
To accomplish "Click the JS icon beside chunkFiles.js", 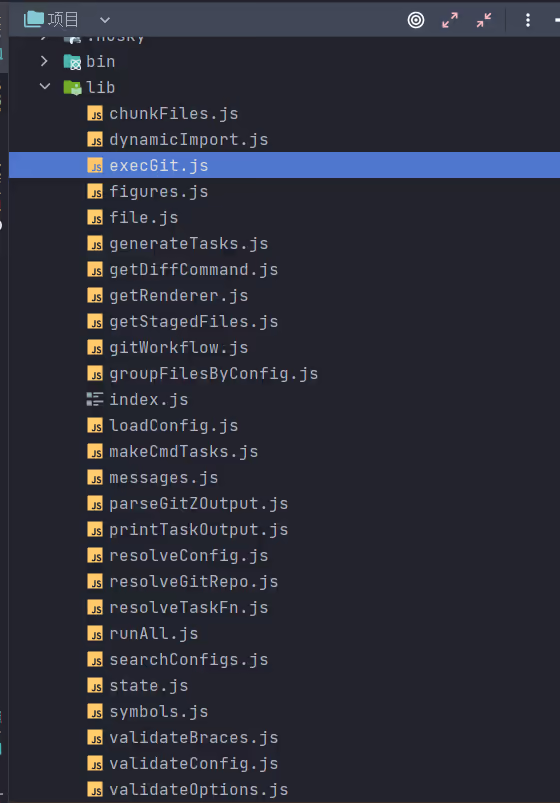I will 95,114.
